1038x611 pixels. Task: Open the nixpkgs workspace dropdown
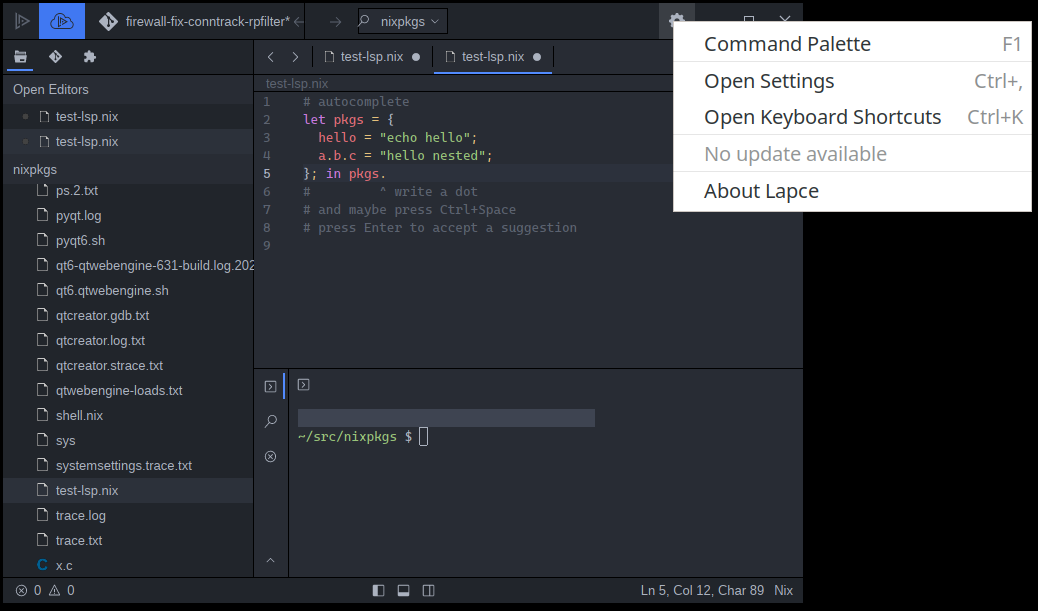(x=402, y=20)
